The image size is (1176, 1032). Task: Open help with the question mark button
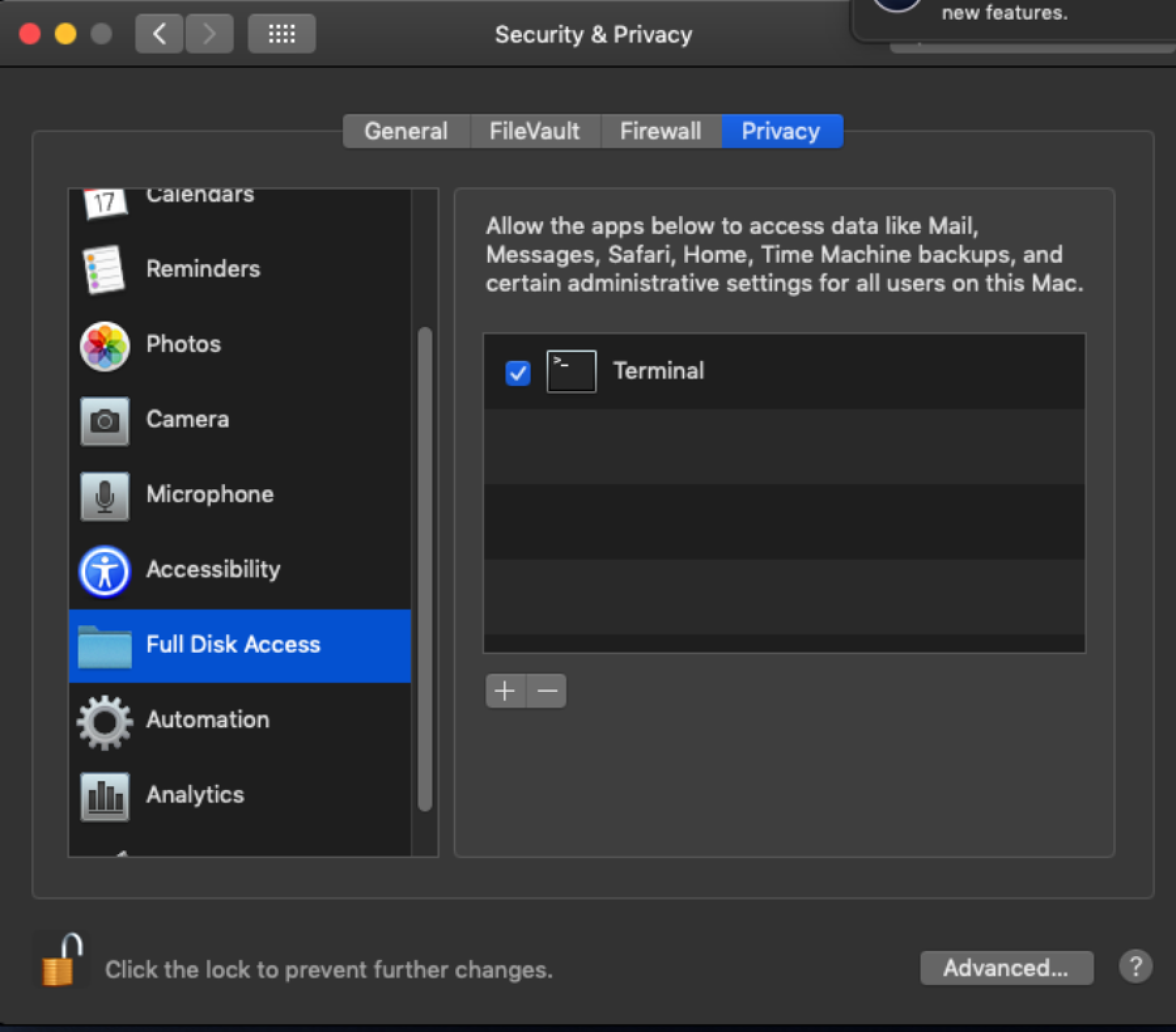coord(1135,967)
